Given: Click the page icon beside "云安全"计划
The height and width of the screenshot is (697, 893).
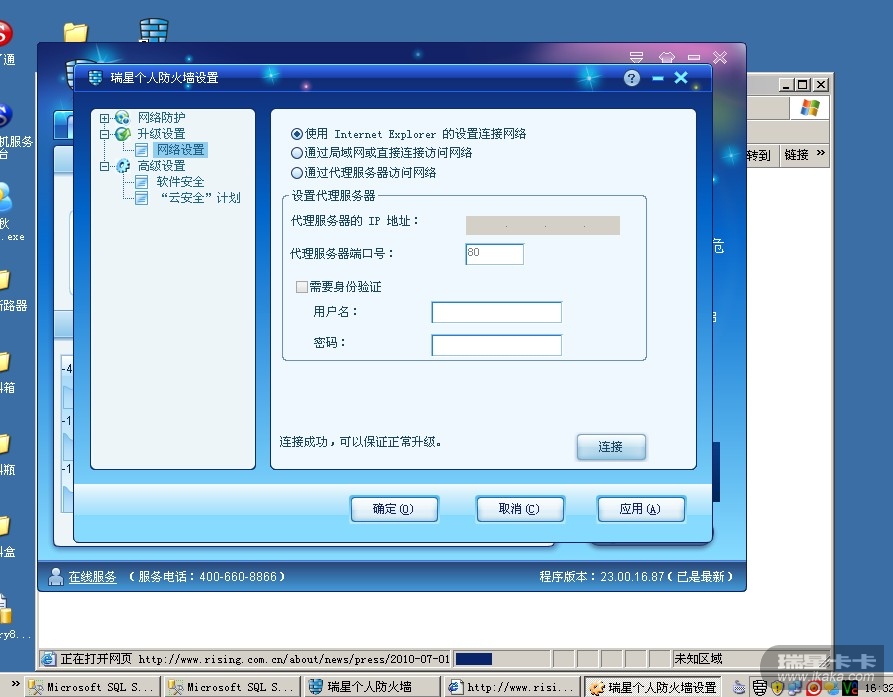Looking at the screenshot, I should pyautogui.click(x=141, y=198).
